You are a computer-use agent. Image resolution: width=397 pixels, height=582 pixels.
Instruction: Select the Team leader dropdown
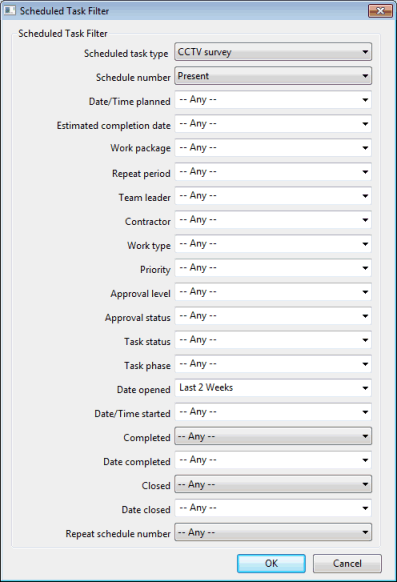click(x=273, y=196)
